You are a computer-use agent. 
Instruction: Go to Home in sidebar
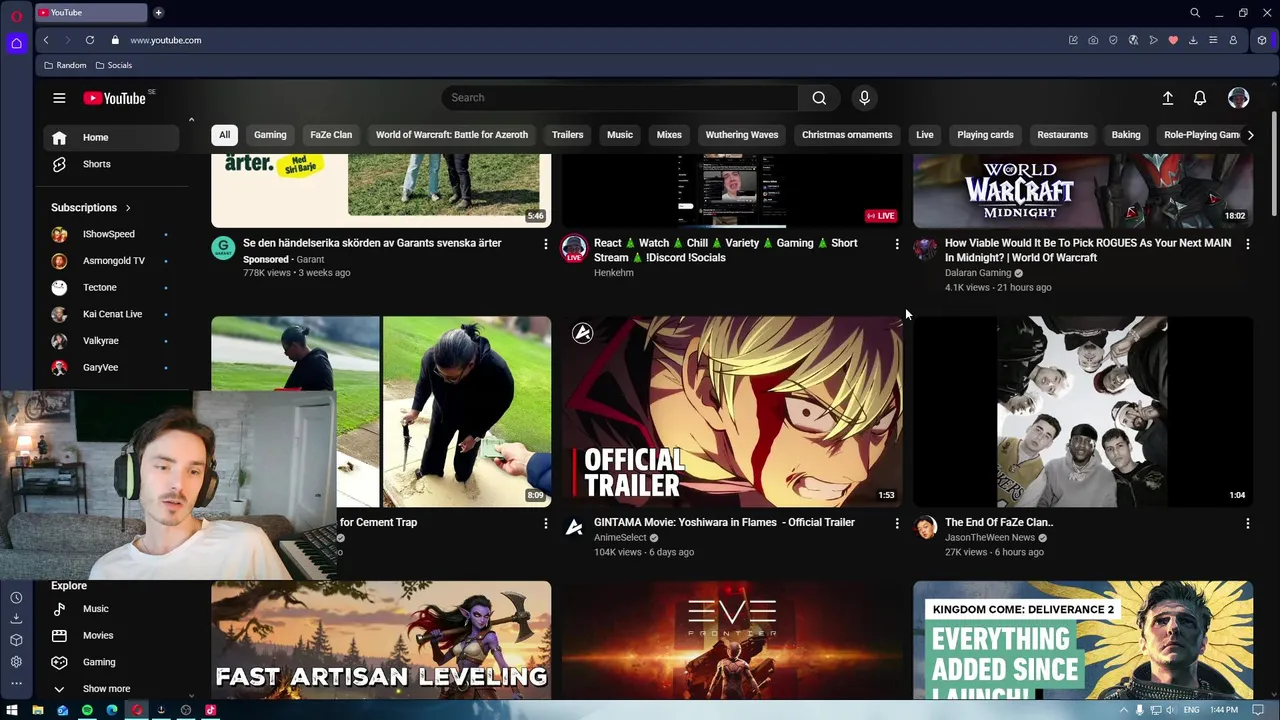112,138
